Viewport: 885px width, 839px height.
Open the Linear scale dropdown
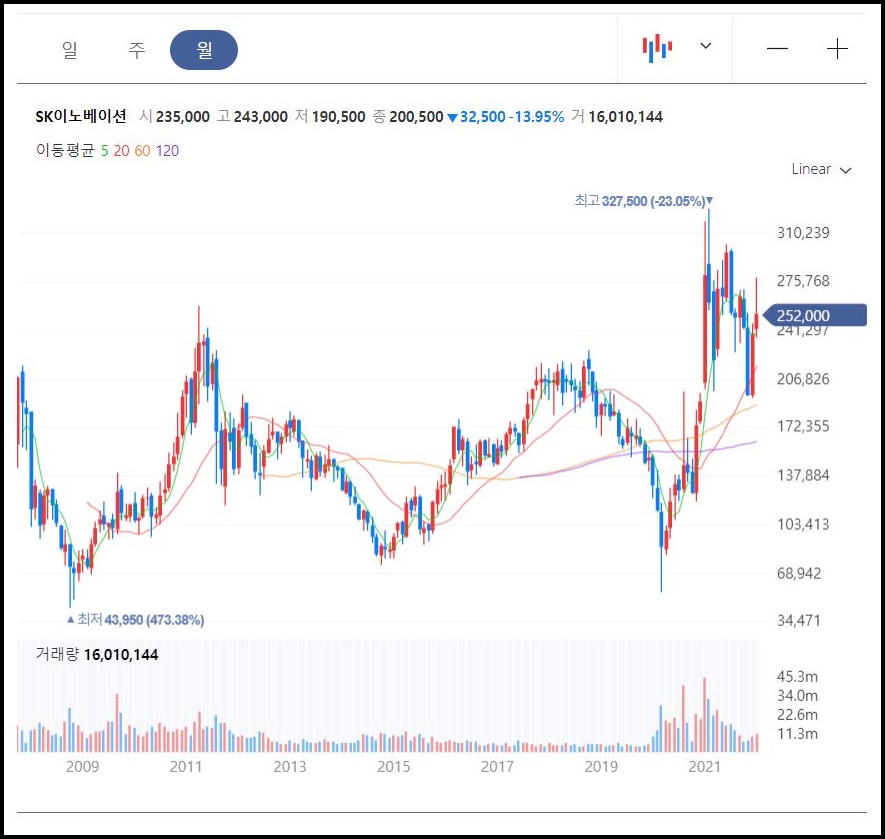pos(821,169)
